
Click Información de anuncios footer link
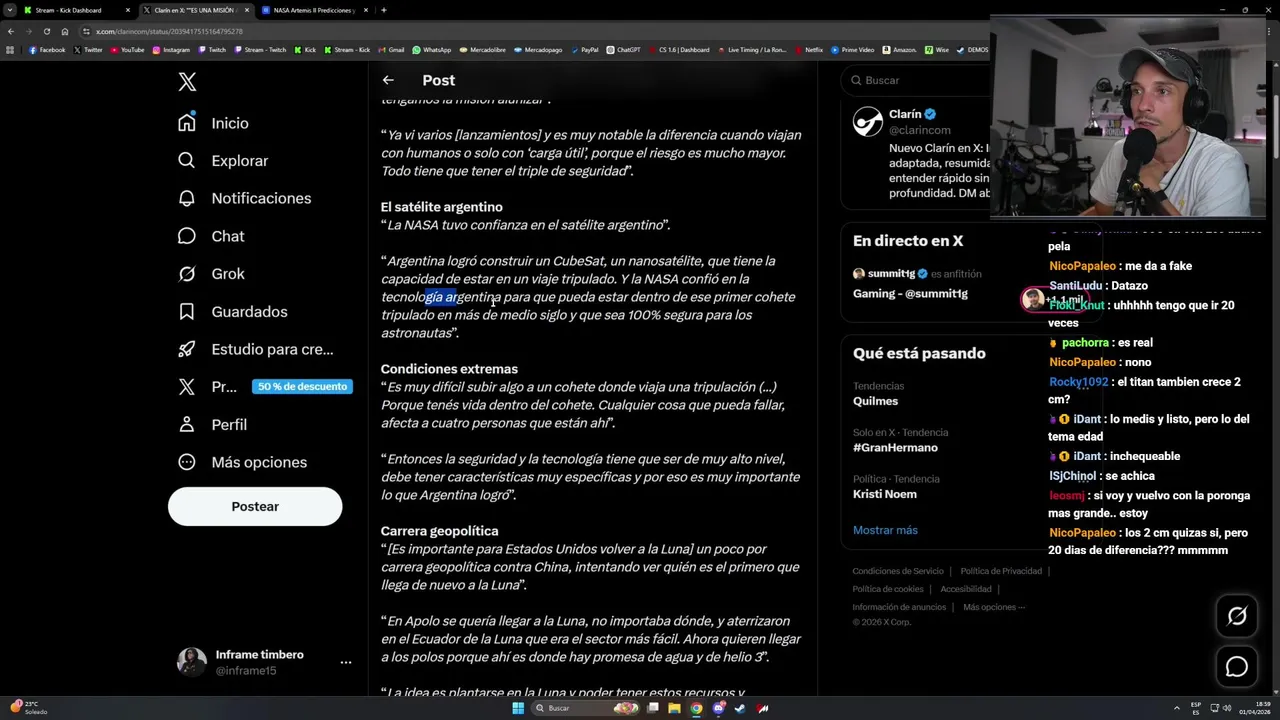[x=899, y=607]
